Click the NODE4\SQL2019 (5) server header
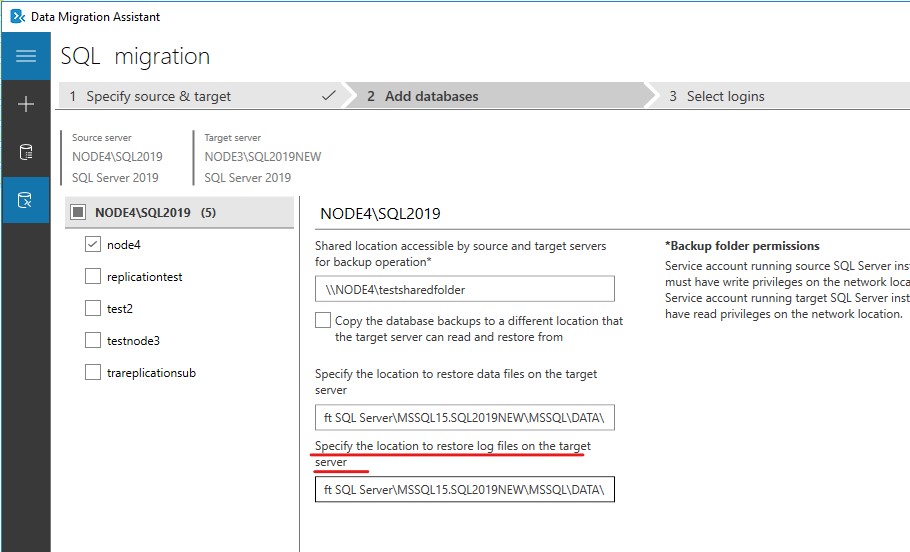Viewport: 910px width, 552px height. (179, 212)
